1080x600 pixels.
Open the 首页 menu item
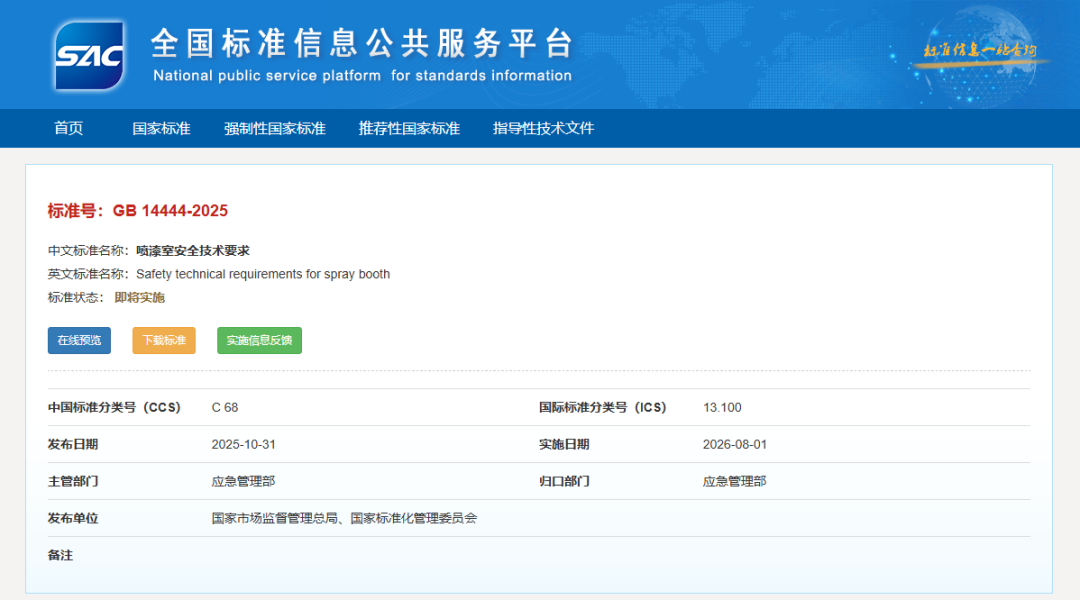[x=67, y=128]
